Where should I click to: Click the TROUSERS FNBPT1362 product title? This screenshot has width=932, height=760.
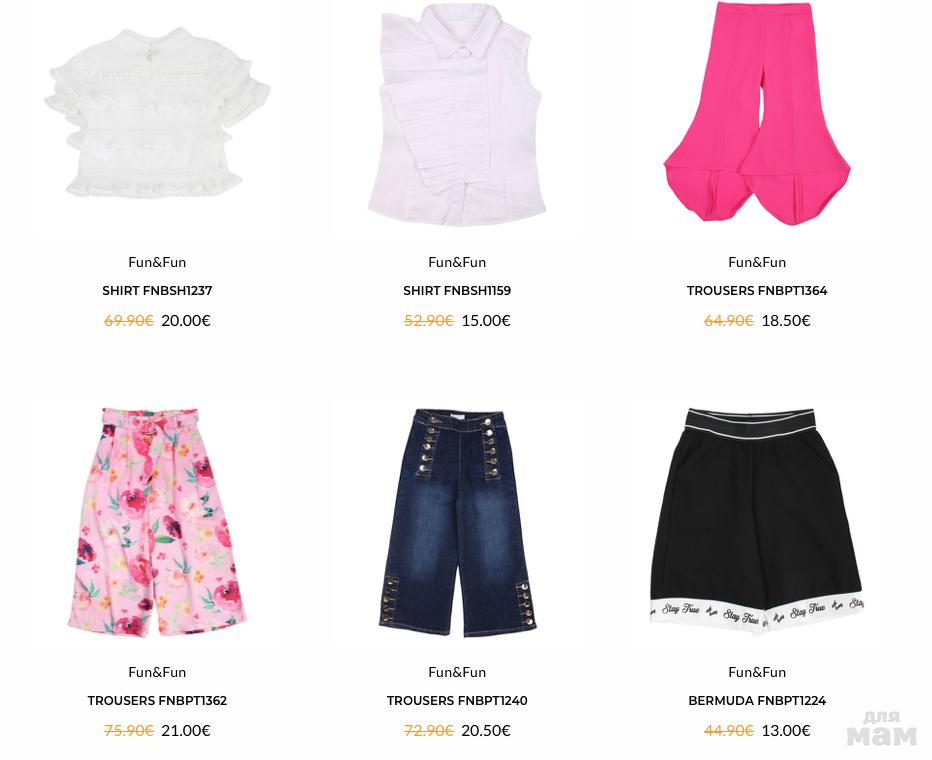pos(157,701)
